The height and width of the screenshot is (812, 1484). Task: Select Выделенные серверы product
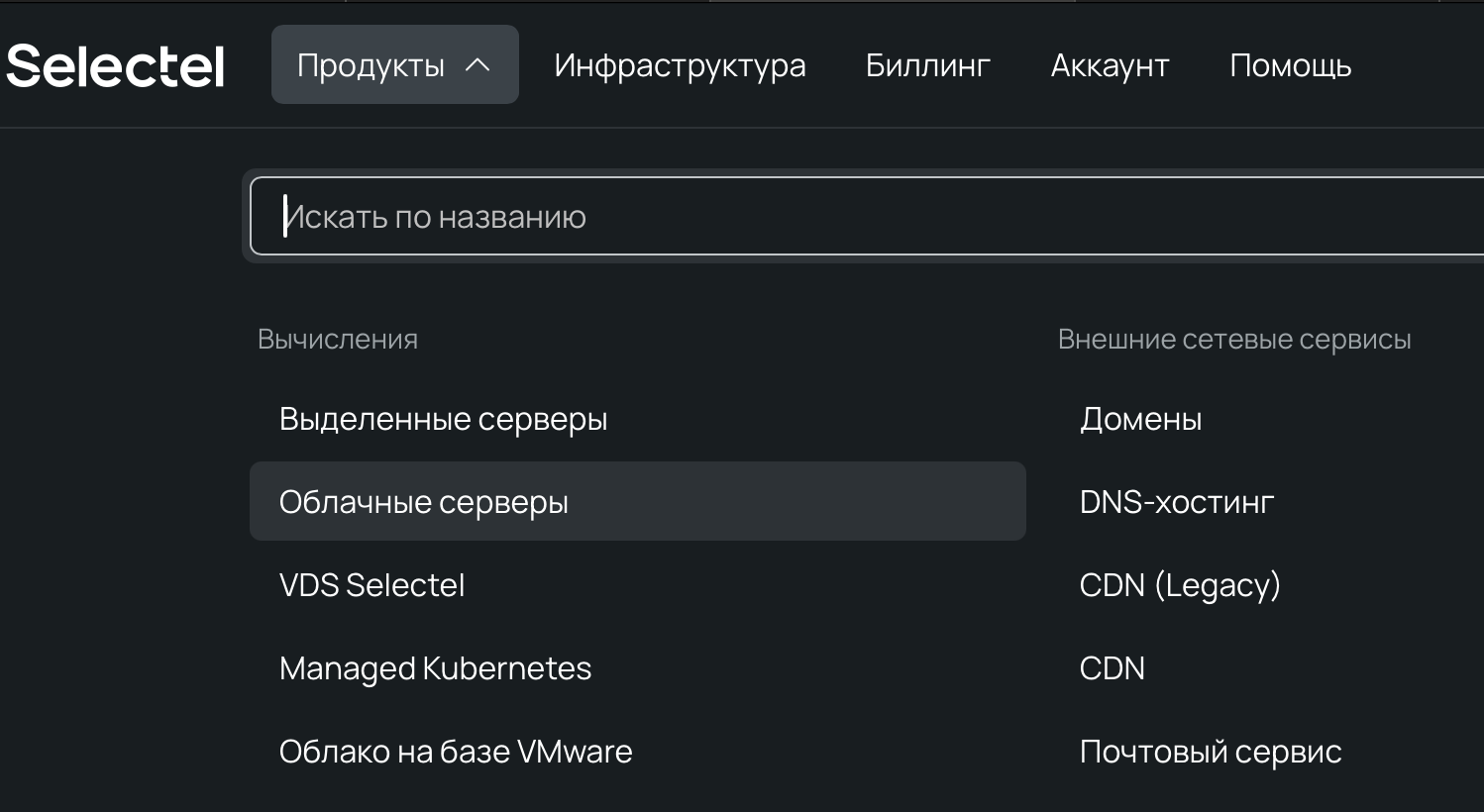point(638,419)
